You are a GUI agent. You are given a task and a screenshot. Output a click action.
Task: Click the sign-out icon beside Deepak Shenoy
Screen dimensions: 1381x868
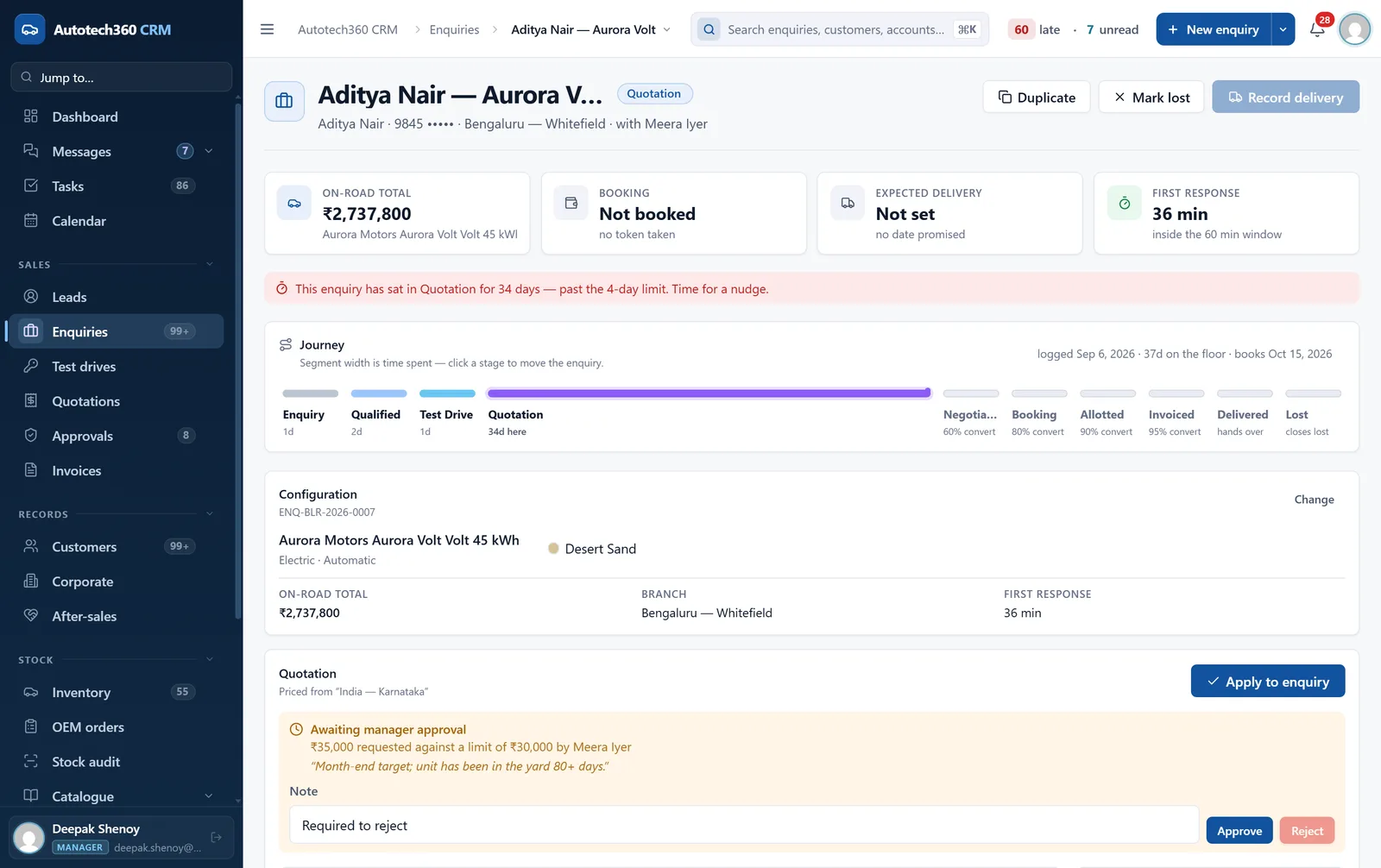[217, 837]
